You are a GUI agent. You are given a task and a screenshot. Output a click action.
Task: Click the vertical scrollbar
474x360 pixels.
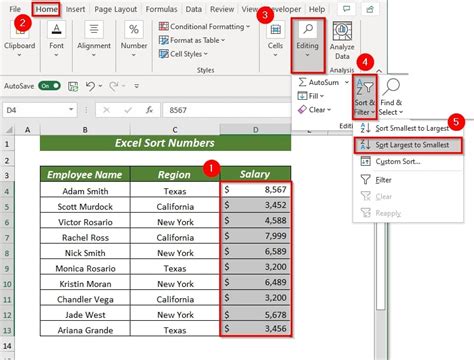tap(381, 267)
